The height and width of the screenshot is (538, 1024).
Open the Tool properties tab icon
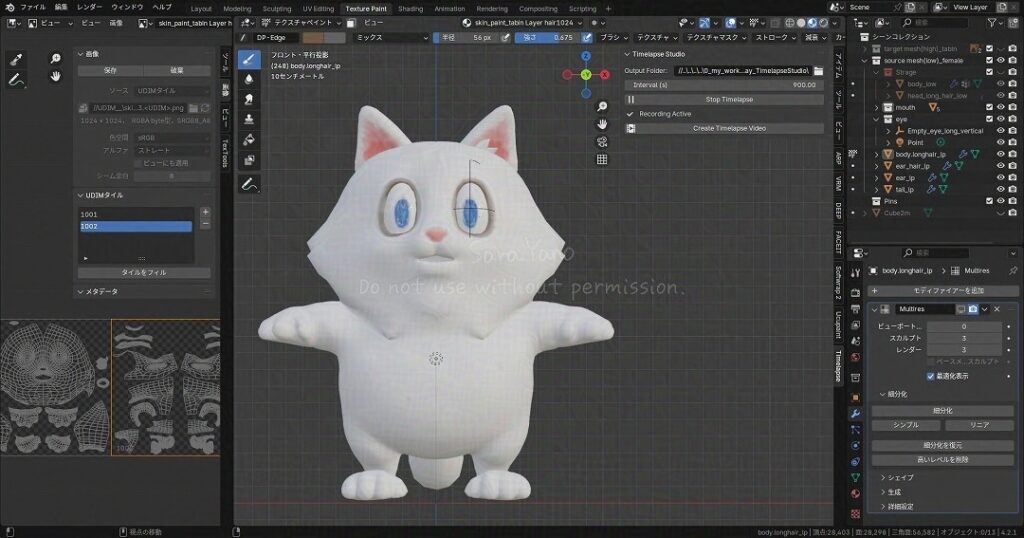(856, 273)
